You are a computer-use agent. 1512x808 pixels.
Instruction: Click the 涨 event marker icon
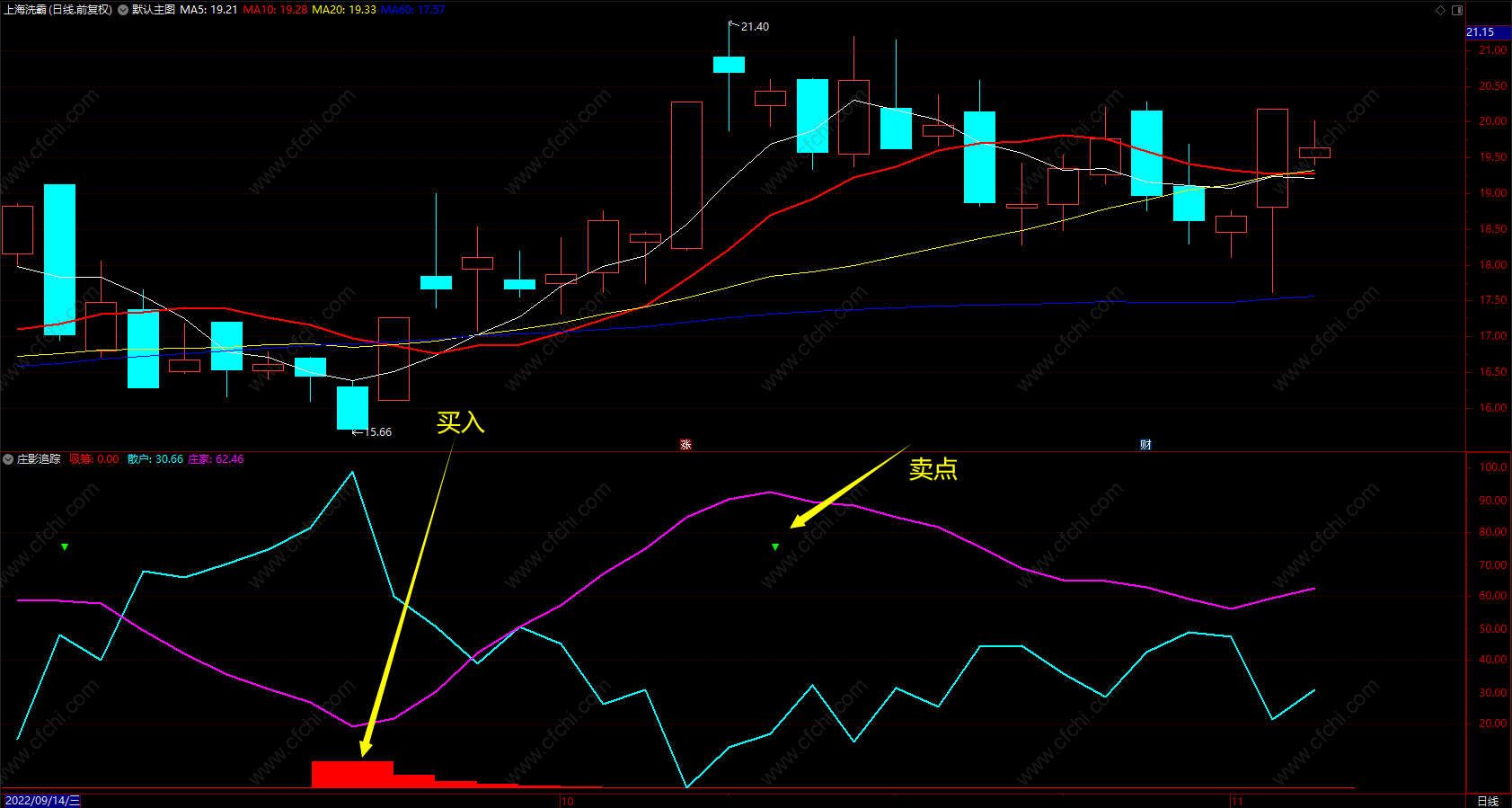[x=685, y=445]
